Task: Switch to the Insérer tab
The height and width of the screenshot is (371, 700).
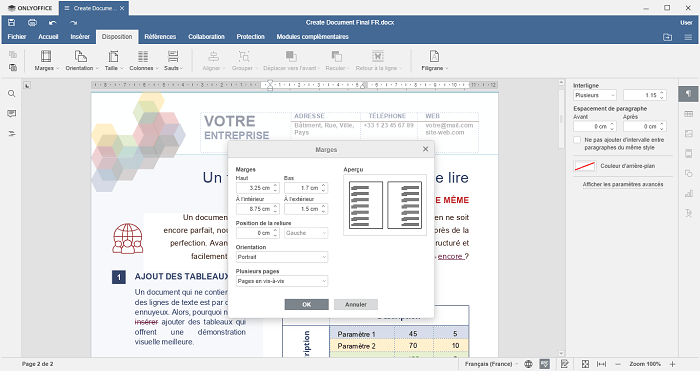Action: pos(80,37)
